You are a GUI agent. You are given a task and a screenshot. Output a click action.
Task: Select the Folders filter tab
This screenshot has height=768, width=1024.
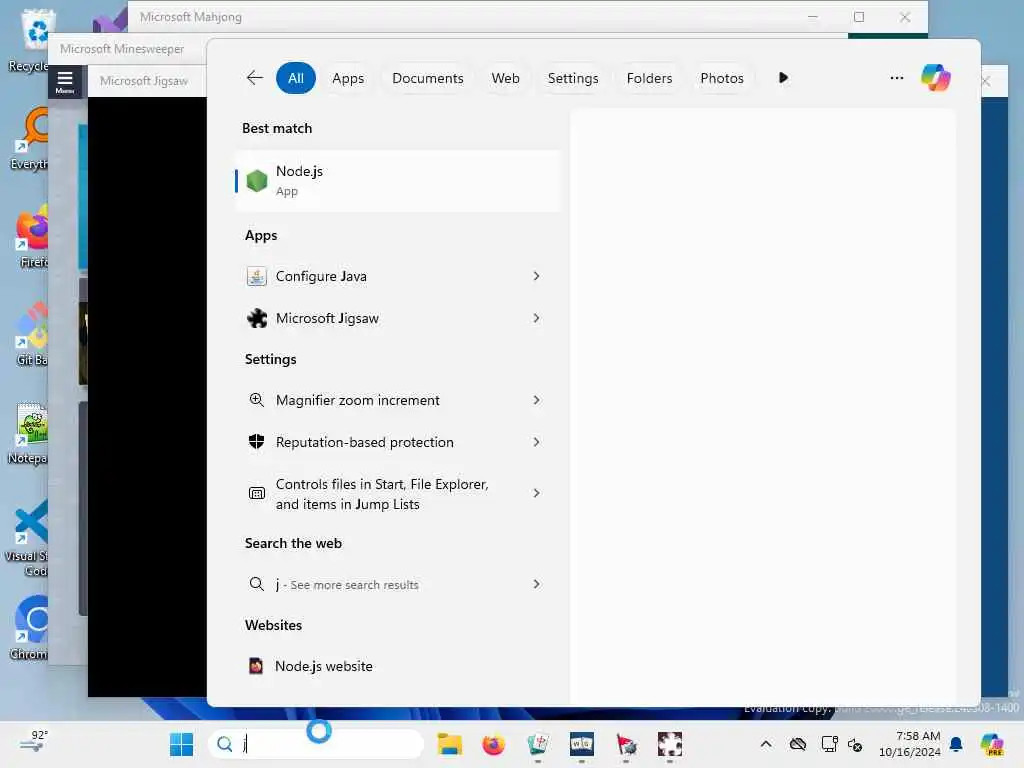649,78
